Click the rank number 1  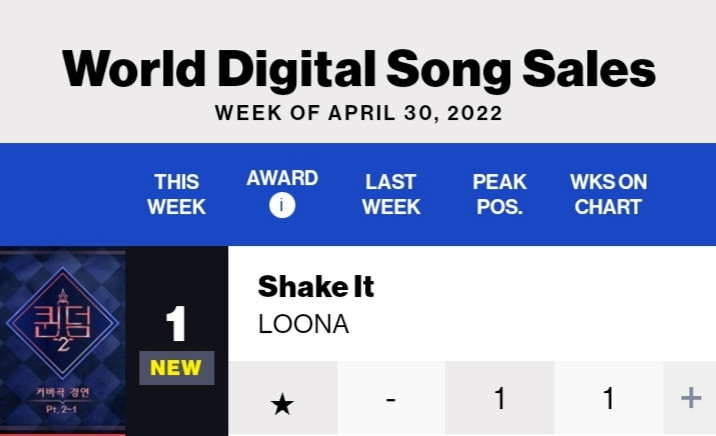tap(176, 324)
